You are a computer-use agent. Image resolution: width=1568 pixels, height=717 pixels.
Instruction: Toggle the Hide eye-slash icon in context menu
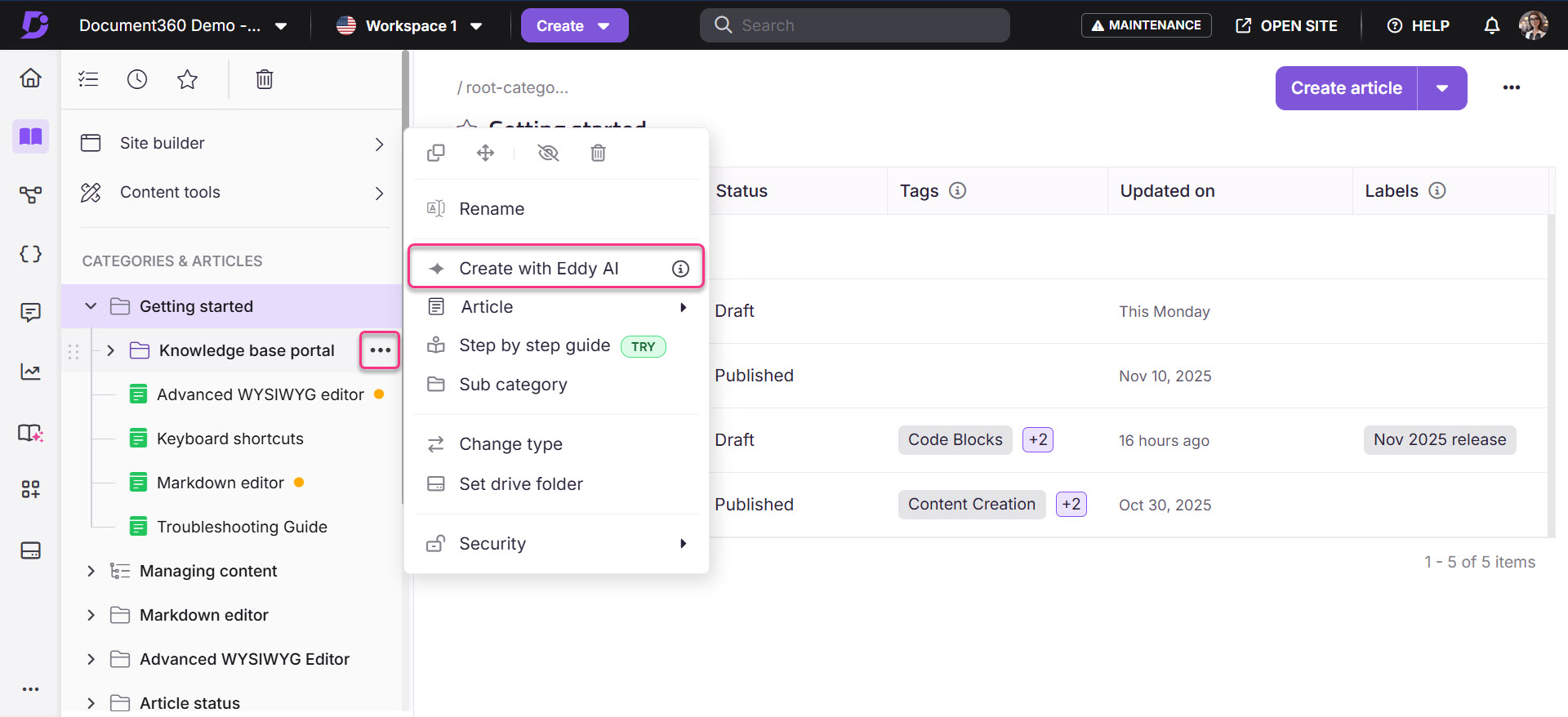[x=548, y=153]
